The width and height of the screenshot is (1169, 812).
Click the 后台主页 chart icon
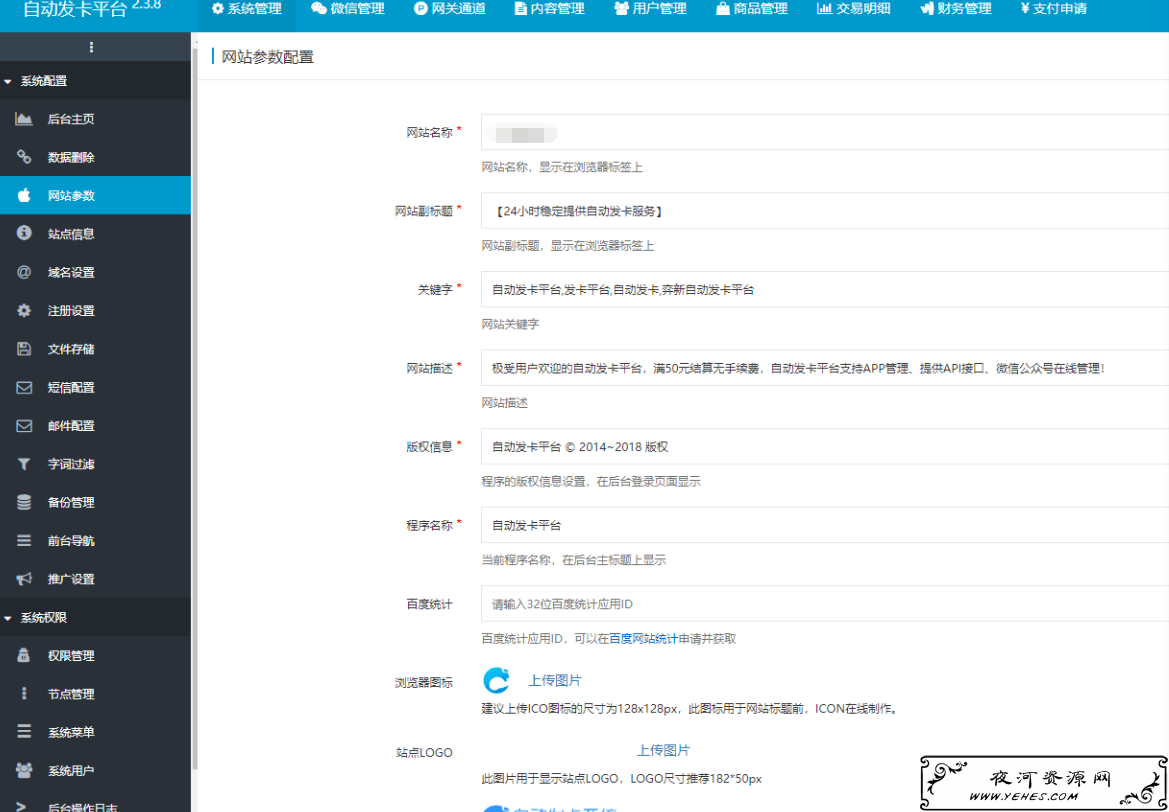tap(24, 119)
